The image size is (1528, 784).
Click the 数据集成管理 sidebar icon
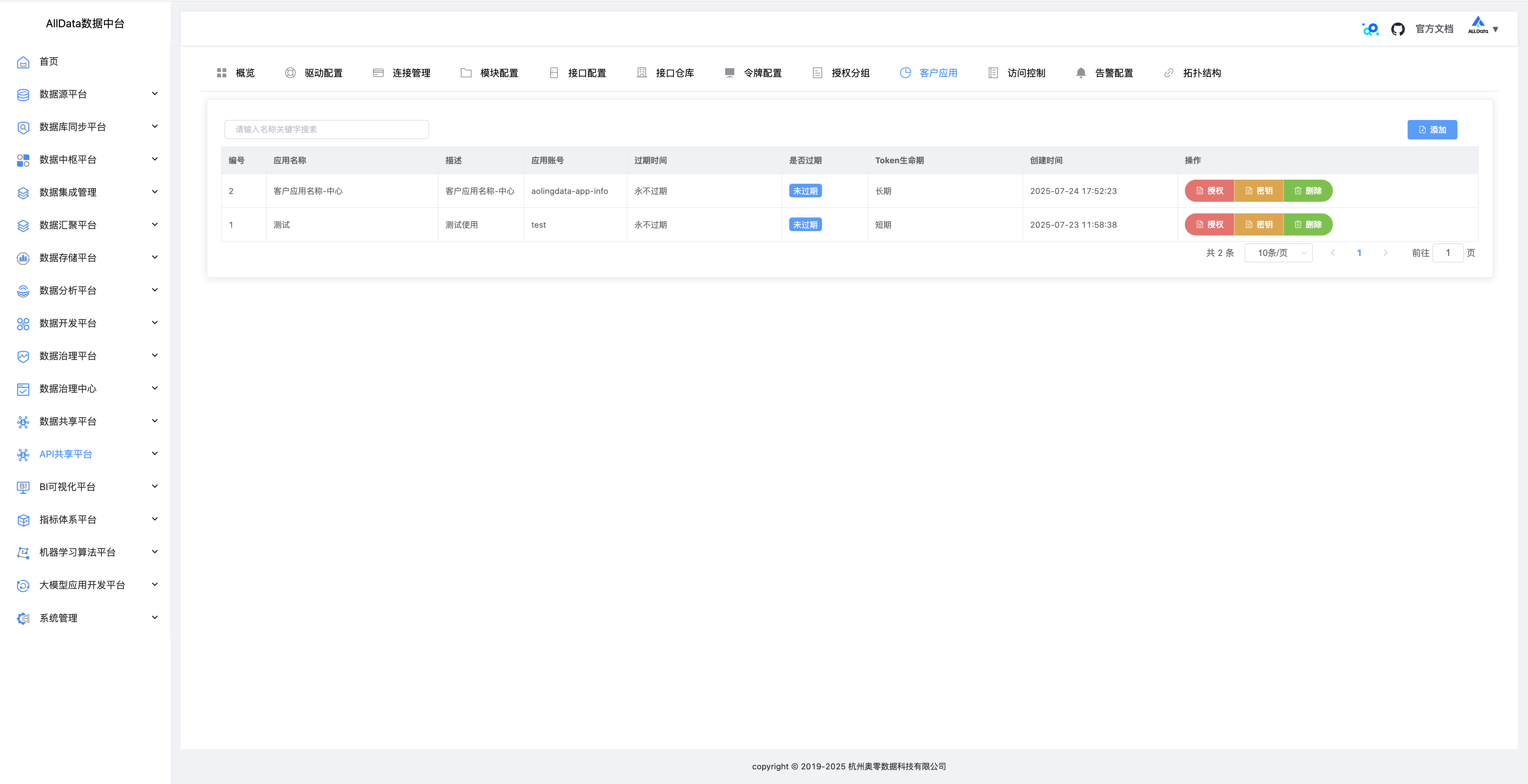(23, 193)
